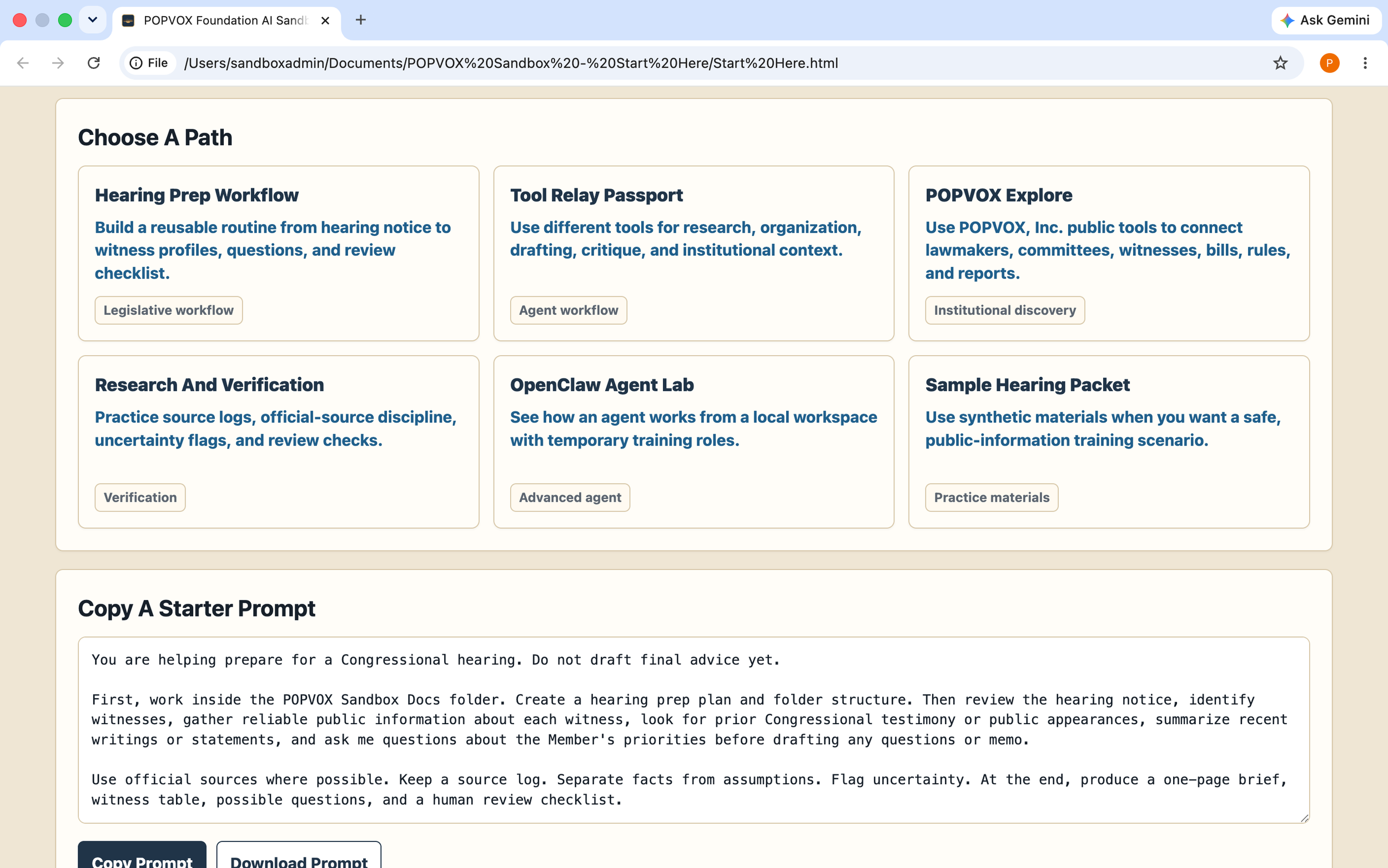Click the description starting 'Use POPVOX, Inc. public tools'

pyautogui.click(x=1108, y=250)
